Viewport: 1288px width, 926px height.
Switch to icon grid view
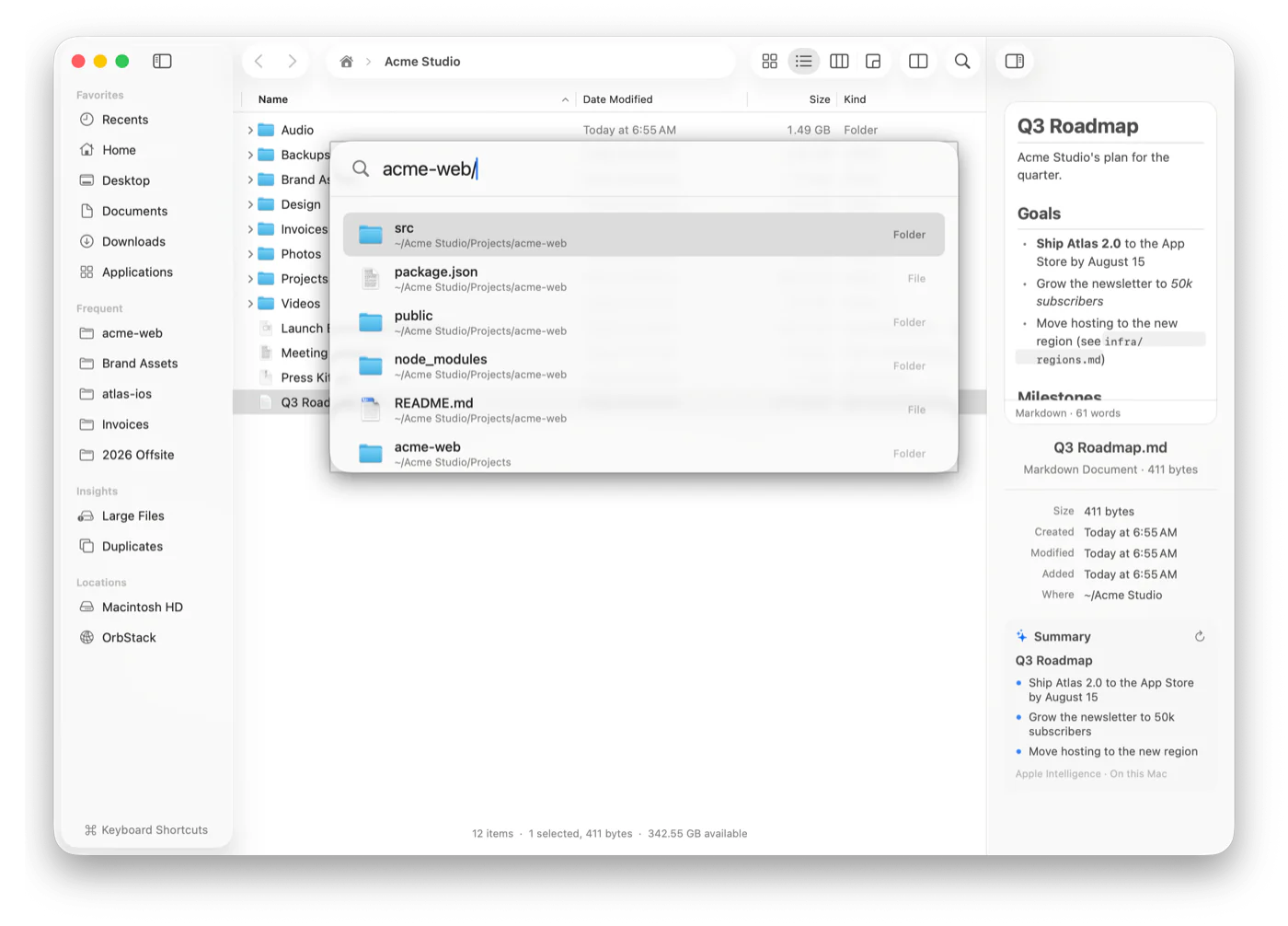(770, 61)
